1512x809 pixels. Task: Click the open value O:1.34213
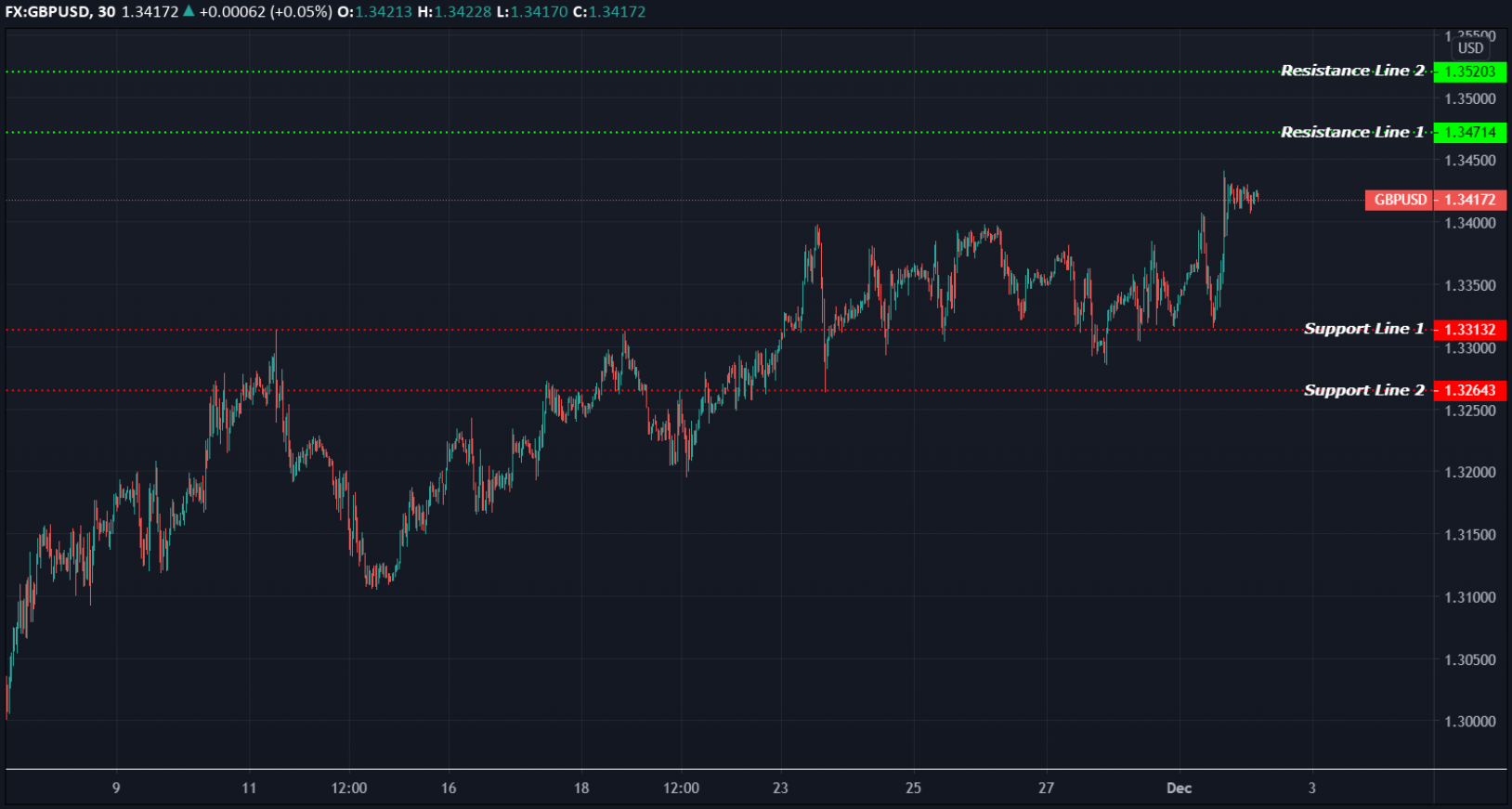tap(374, 12)
